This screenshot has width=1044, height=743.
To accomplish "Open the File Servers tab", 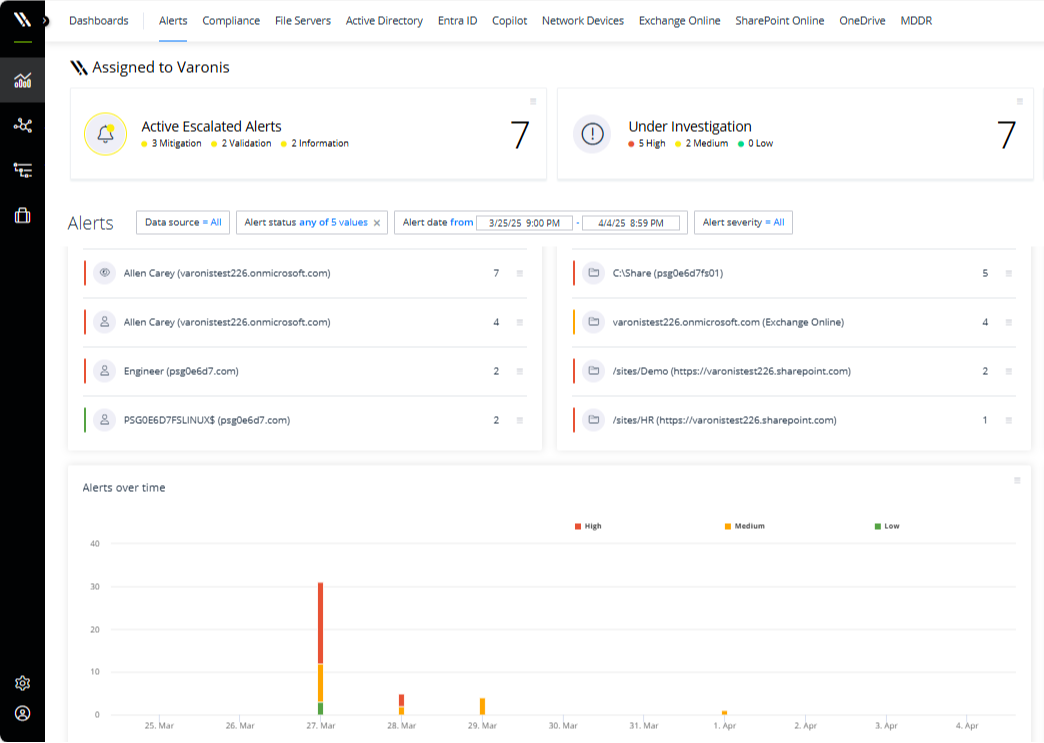I will [303, 21].
